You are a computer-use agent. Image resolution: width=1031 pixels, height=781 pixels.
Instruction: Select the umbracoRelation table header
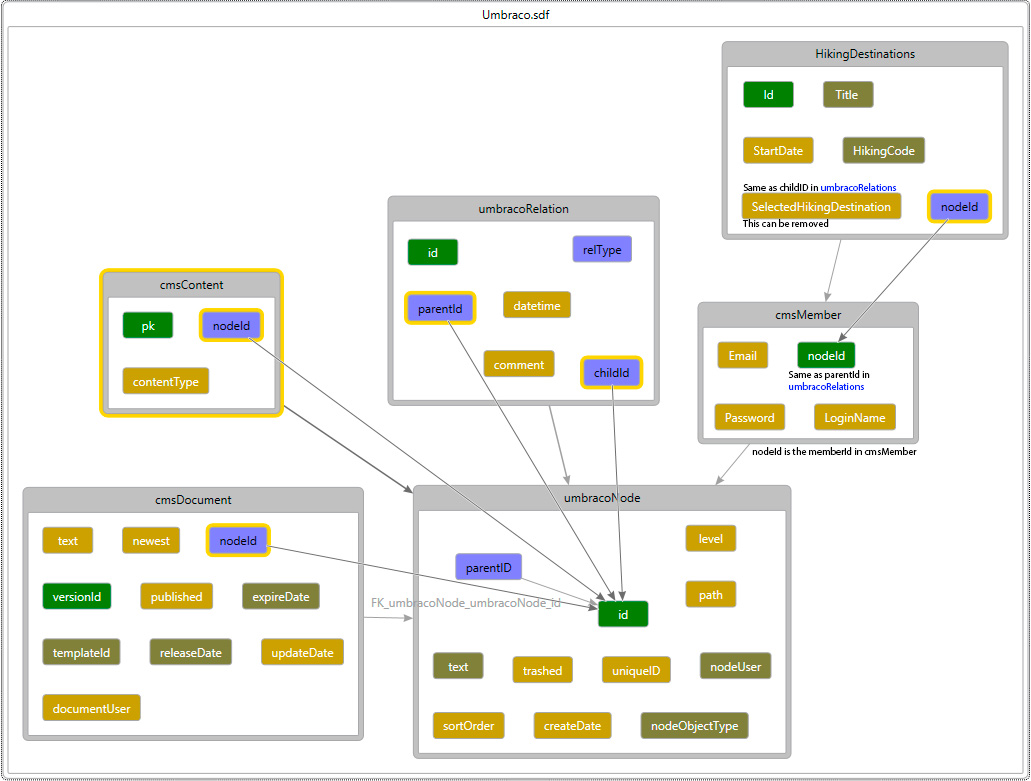[x=523, y=209]
